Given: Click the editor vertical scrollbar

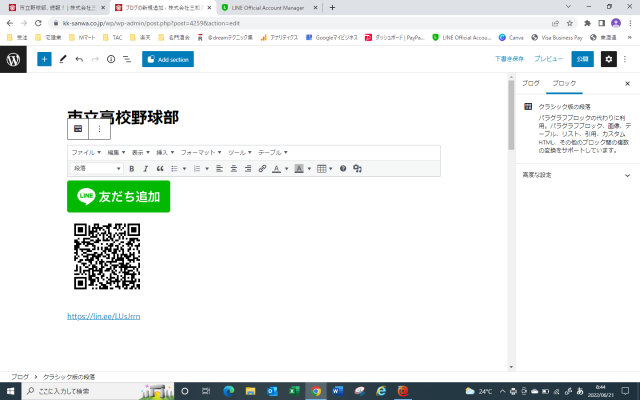Looking at the screenshot, I should tap(511, 114).
